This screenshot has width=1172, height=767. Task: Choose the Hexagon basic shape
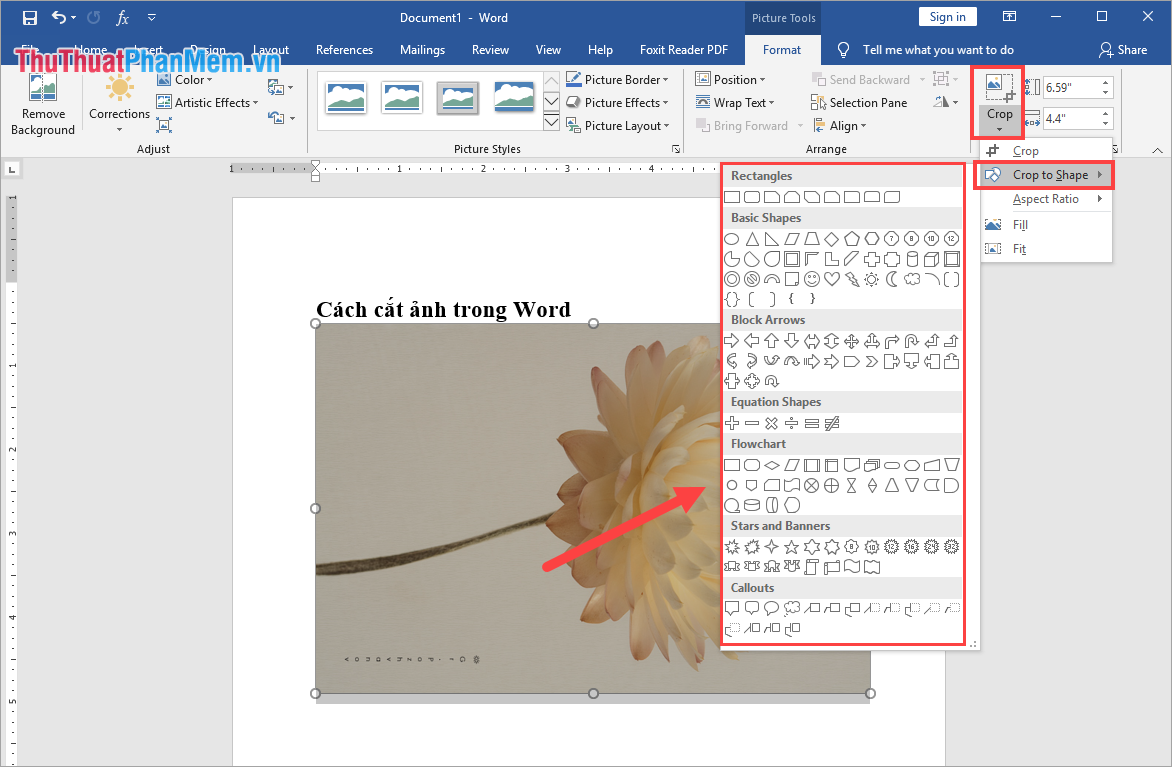(x=872, y=239)
